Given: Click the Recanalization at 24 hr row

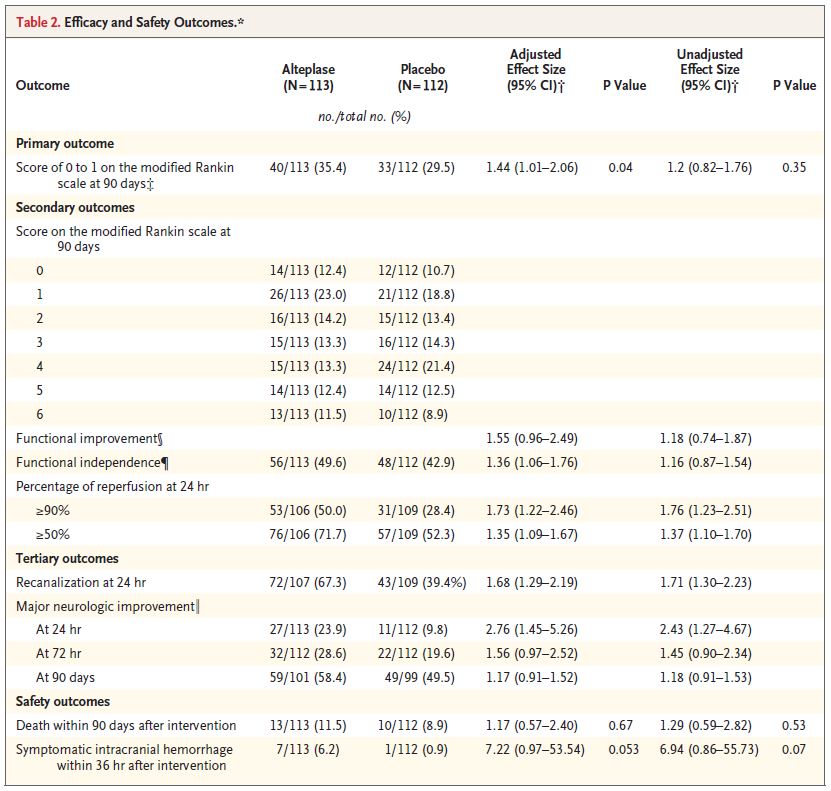Looking at the screenshot, I should click(x=415, y=582).
